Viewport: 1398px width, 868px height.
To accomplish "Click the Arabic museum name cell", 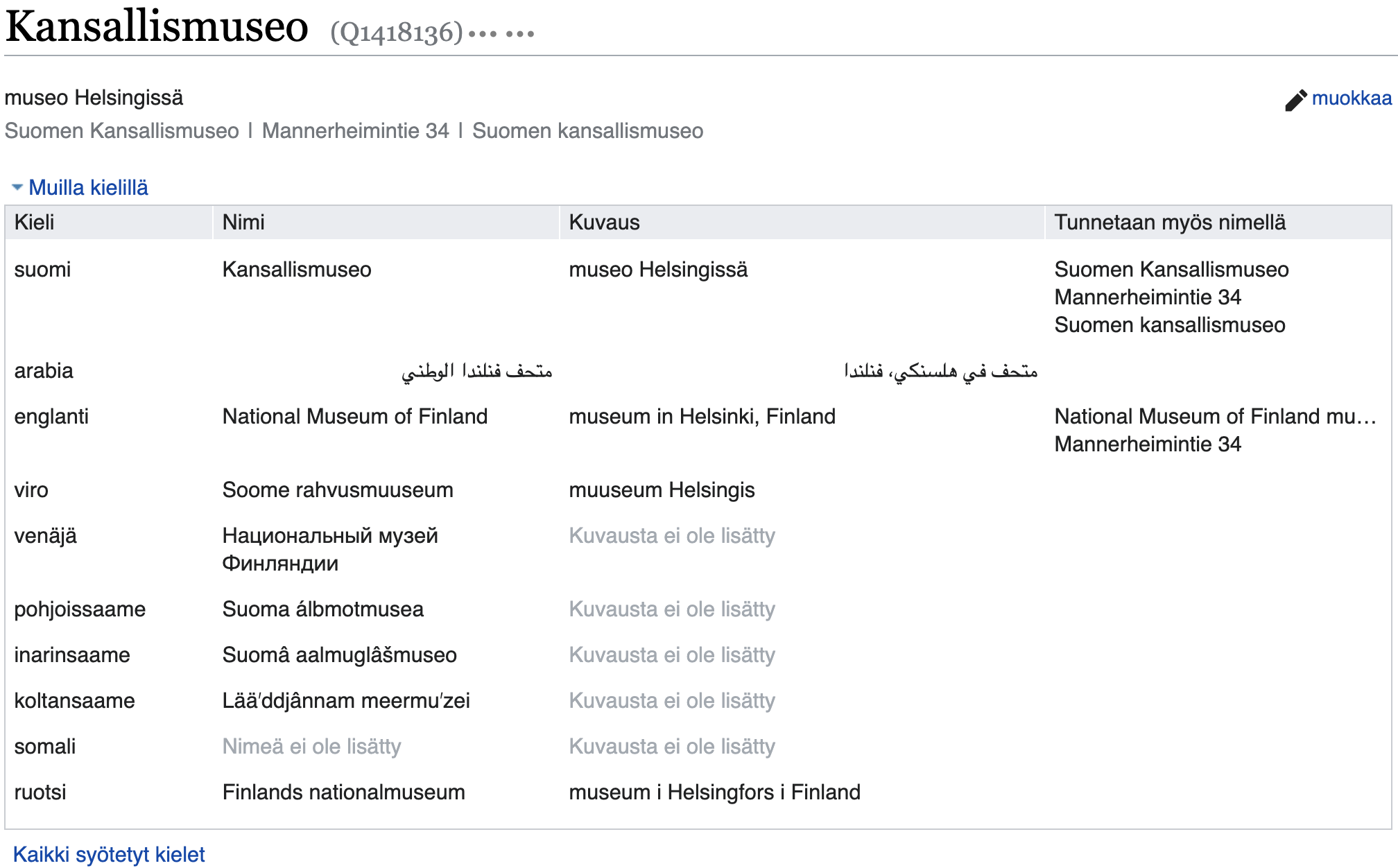I will tap(477, 372).
